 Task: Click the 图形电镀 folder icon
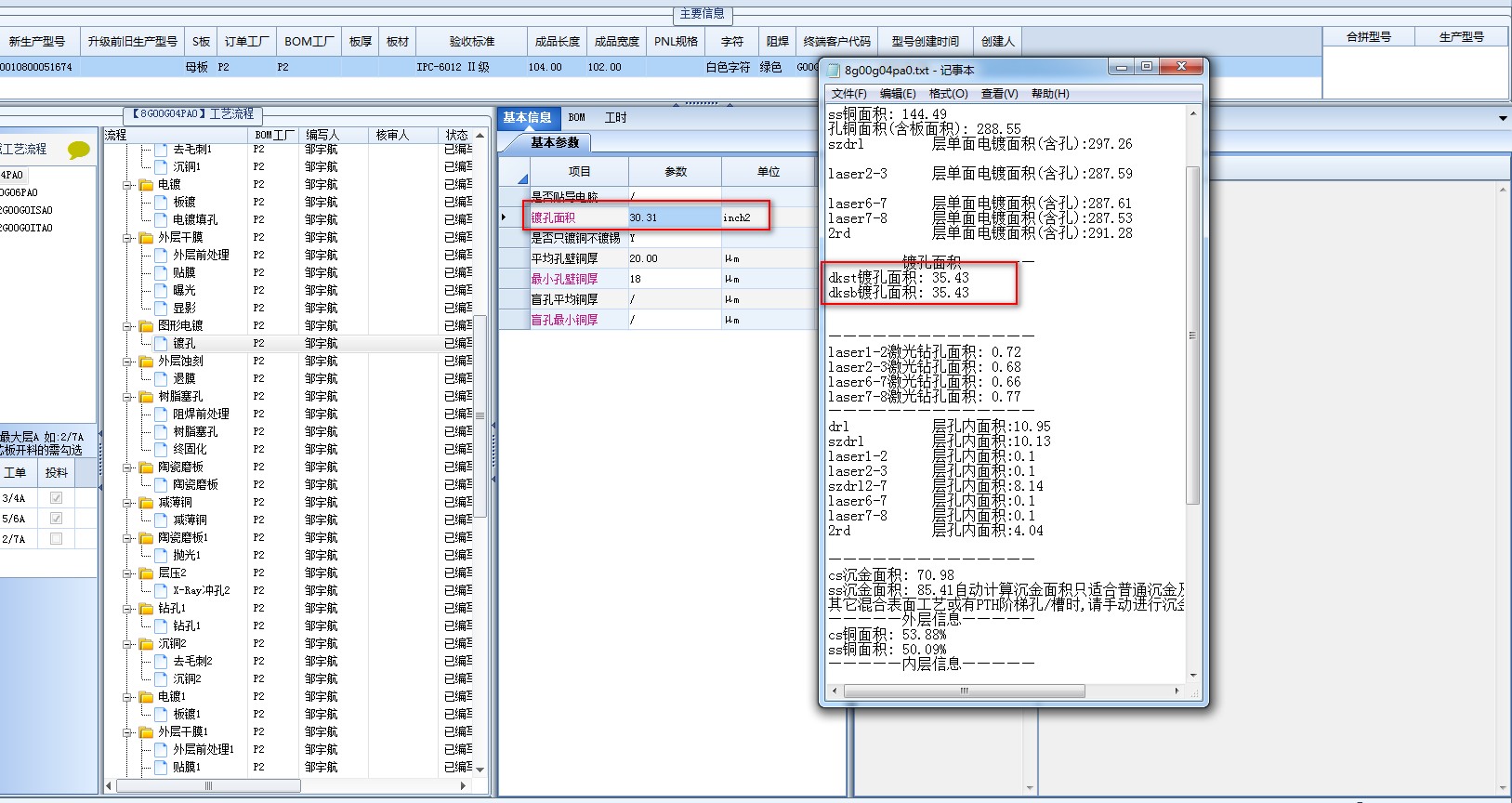147,326
